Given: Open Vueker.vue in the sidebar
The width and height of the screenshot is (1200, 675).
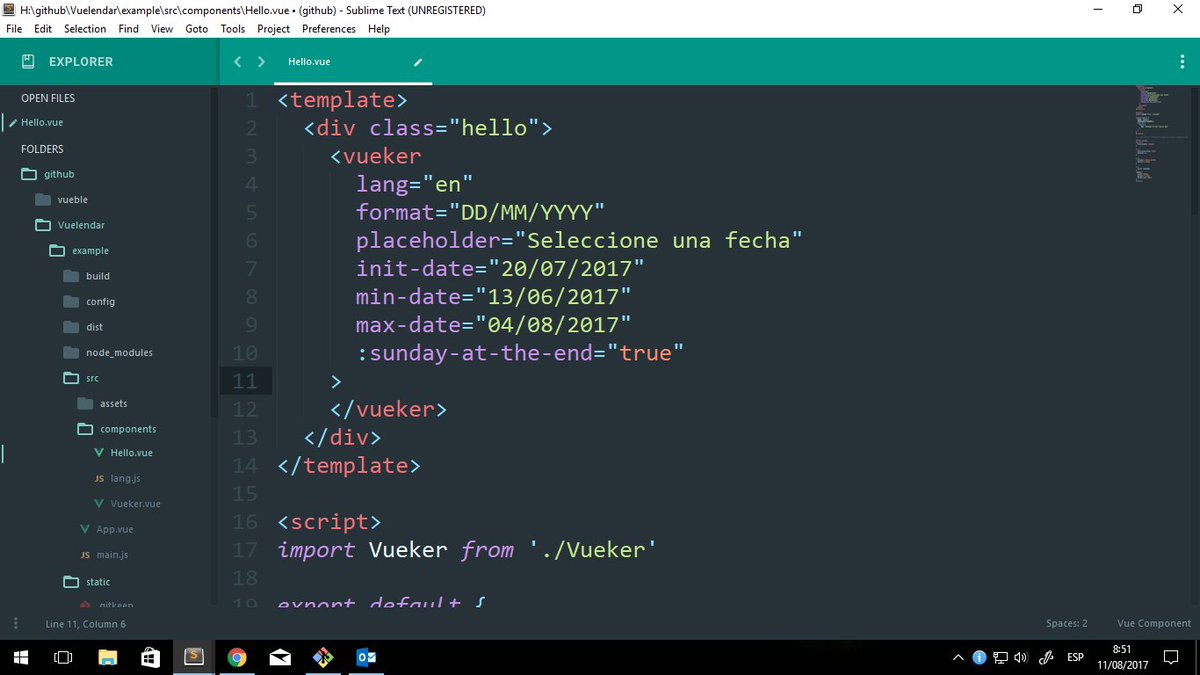Looking at the screenshot, I should click(x=136, y=504).
